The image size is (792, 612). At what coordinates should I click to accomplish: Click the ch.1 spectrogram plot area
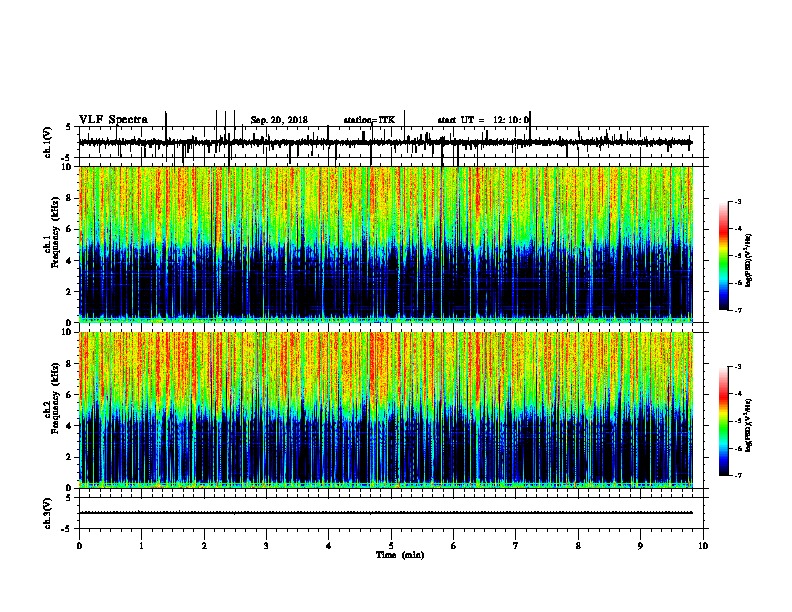point(386,244)
